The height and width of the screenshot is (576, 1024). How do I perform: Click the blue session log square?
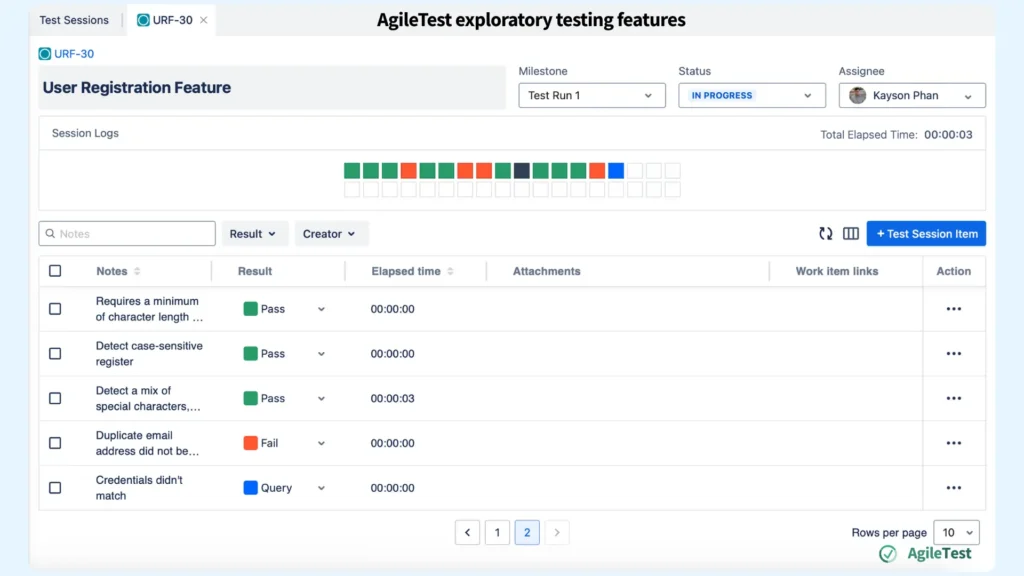point(616,171)
